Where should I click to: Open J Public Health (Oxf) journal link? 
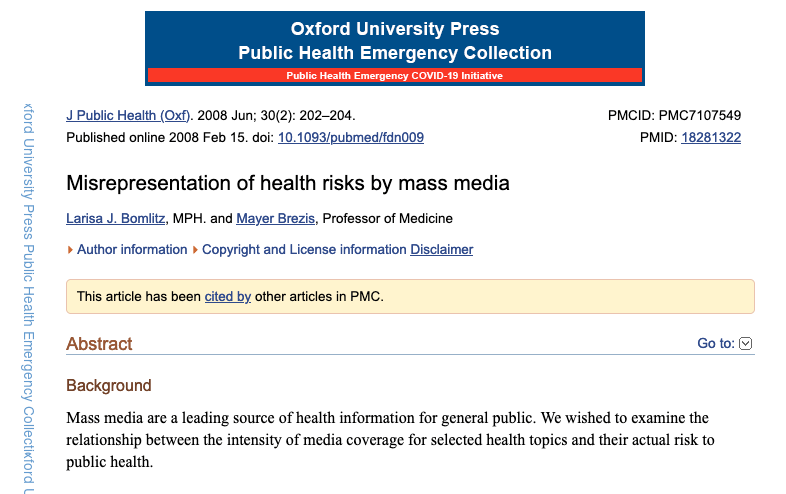128,115
